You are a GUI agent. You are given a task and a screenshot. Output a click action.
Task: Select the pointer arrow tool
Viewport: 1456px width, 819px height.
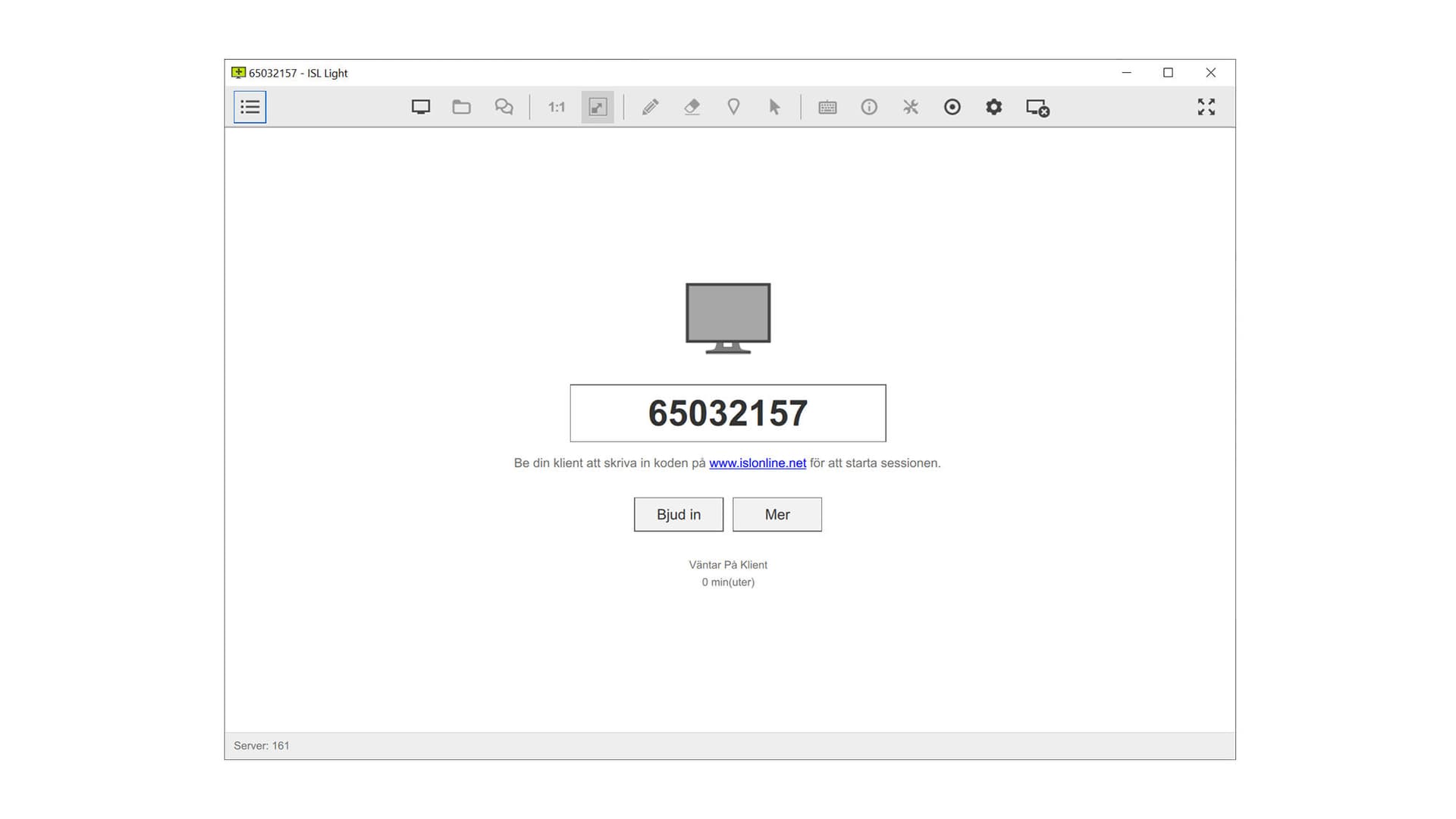click(774, 107)
